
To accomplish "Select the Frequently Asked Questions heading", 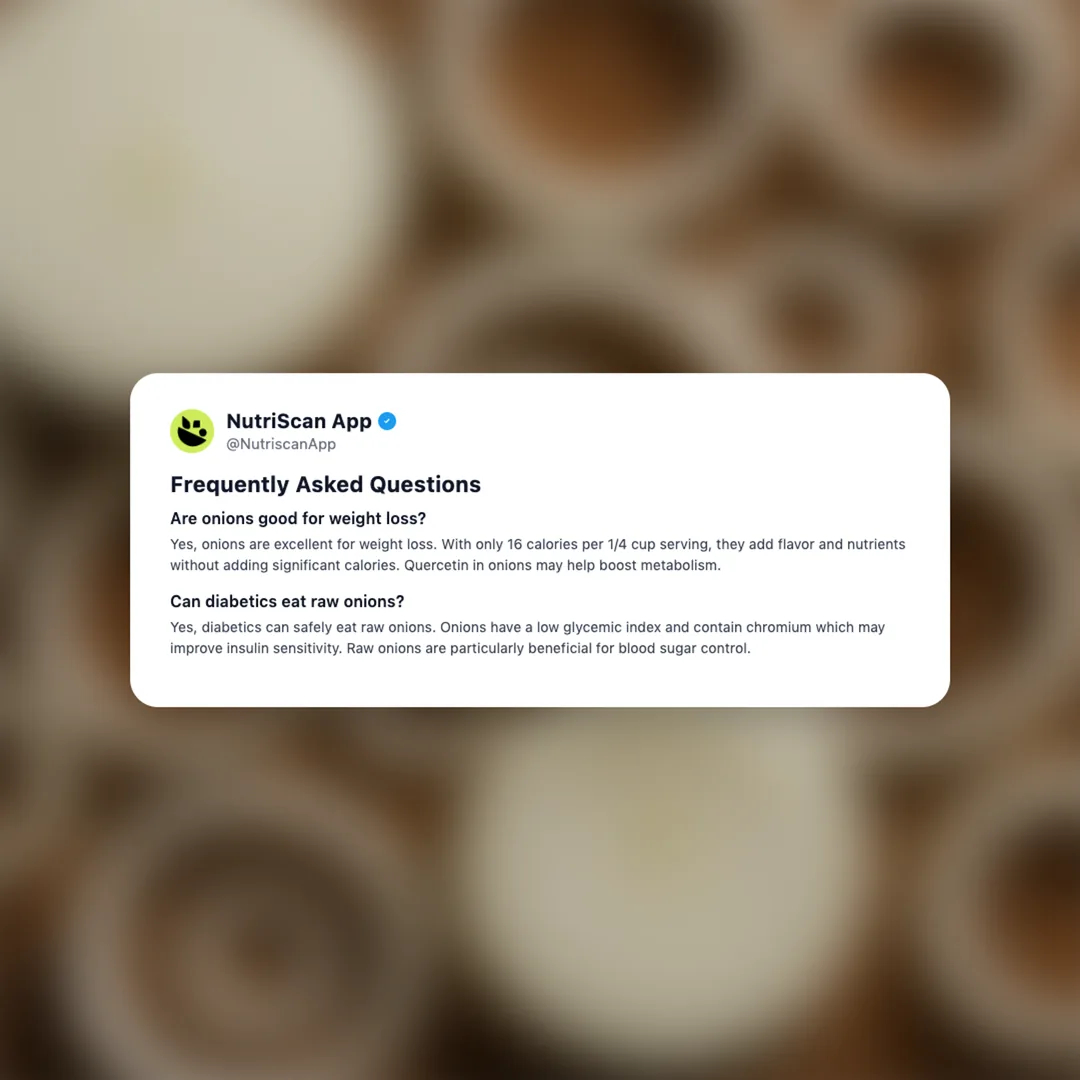I will (325, 484).
